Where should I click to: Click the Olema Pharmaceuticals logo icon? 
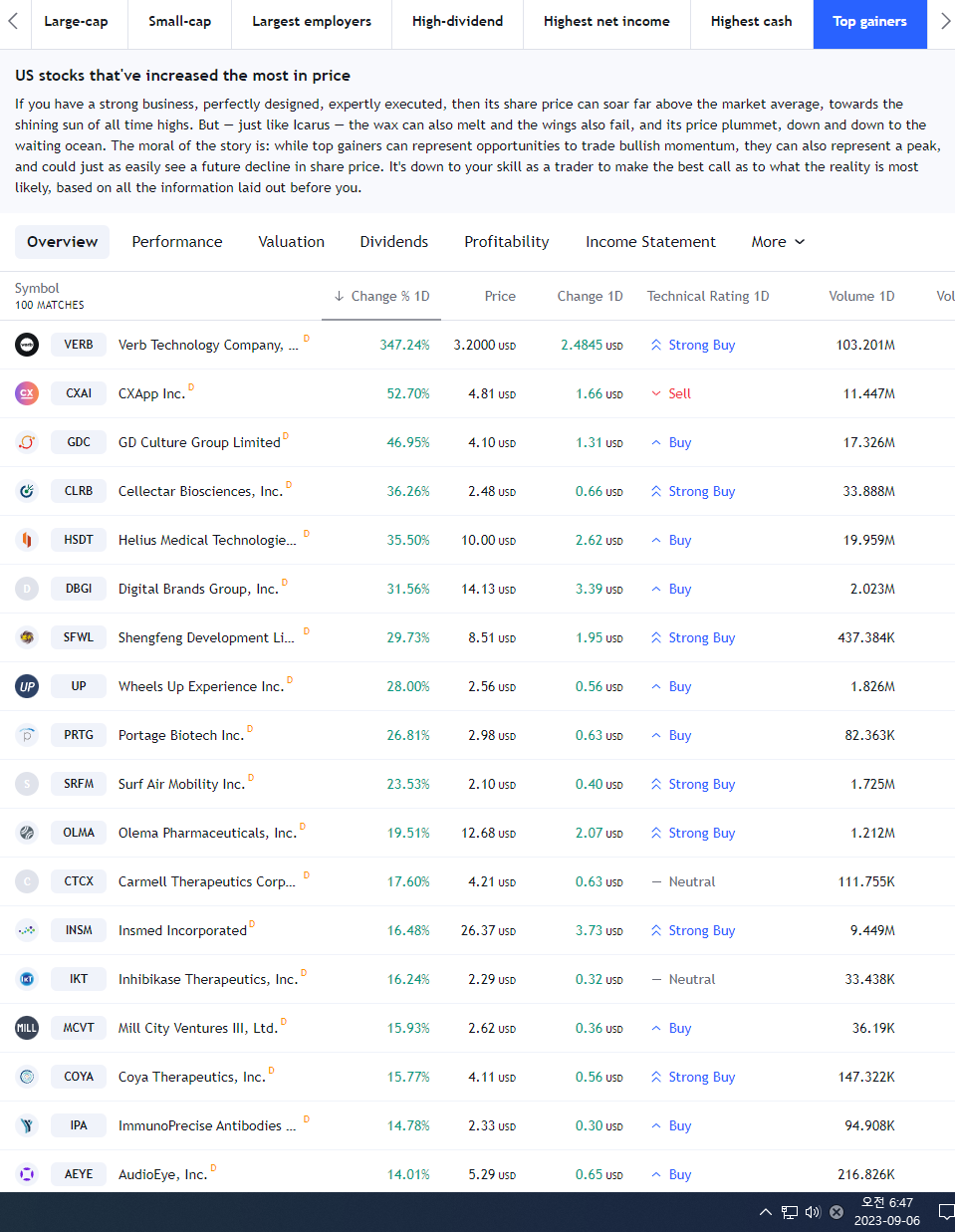[x=27, y=833]
